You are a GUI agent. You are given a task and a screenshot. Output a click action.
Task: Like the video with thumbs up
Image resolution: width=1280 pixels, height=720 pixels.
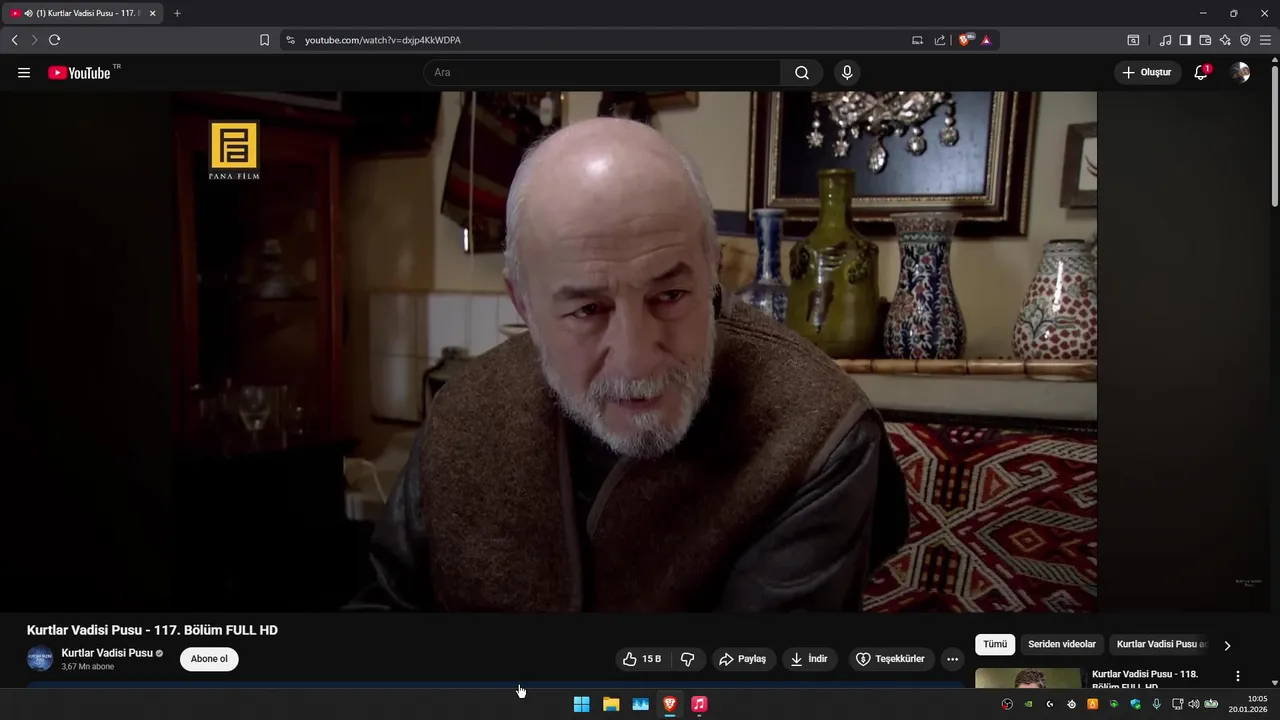pos(641,659)
